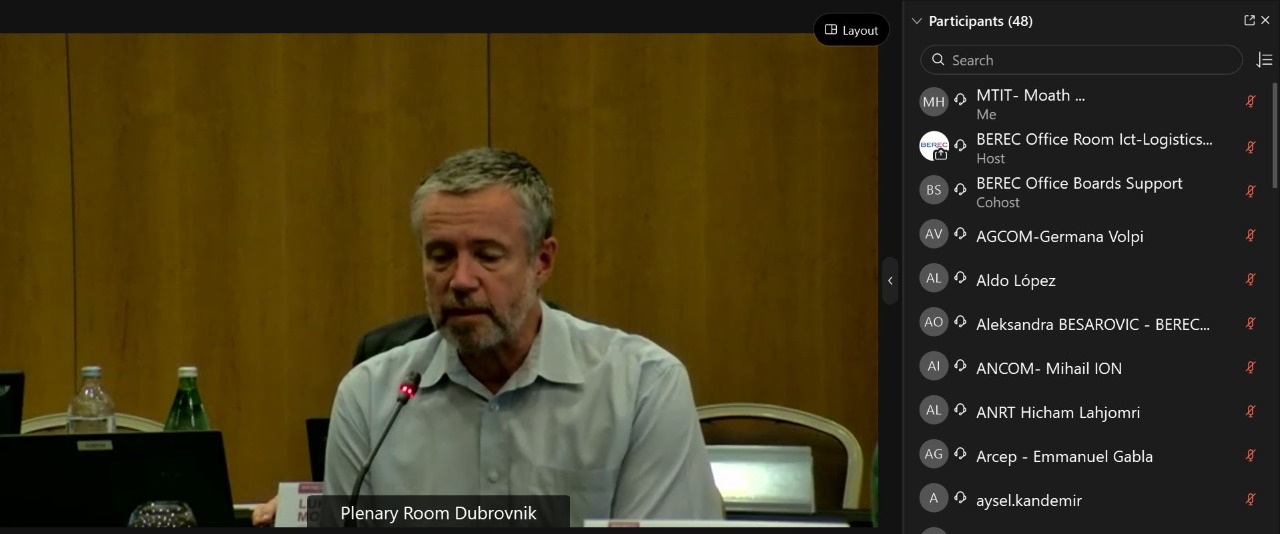Toggle muted mic icon for ANCOM- Mihail ION
1280x534 pixels.
[1250, 367]
